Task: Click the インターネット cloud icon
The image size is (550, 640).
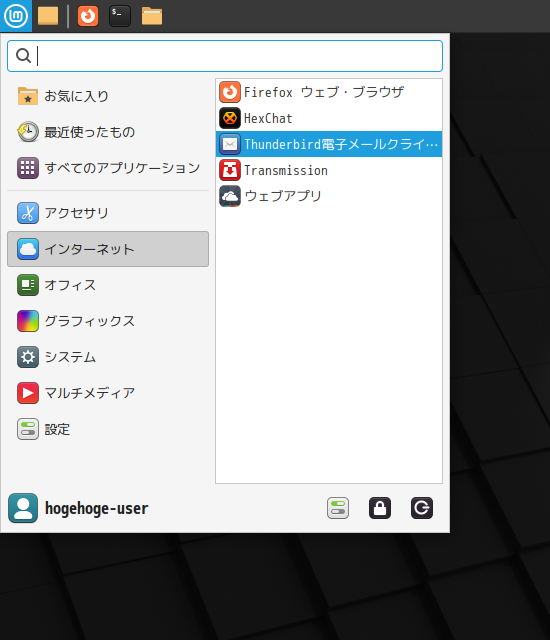Action: (28, 249)
